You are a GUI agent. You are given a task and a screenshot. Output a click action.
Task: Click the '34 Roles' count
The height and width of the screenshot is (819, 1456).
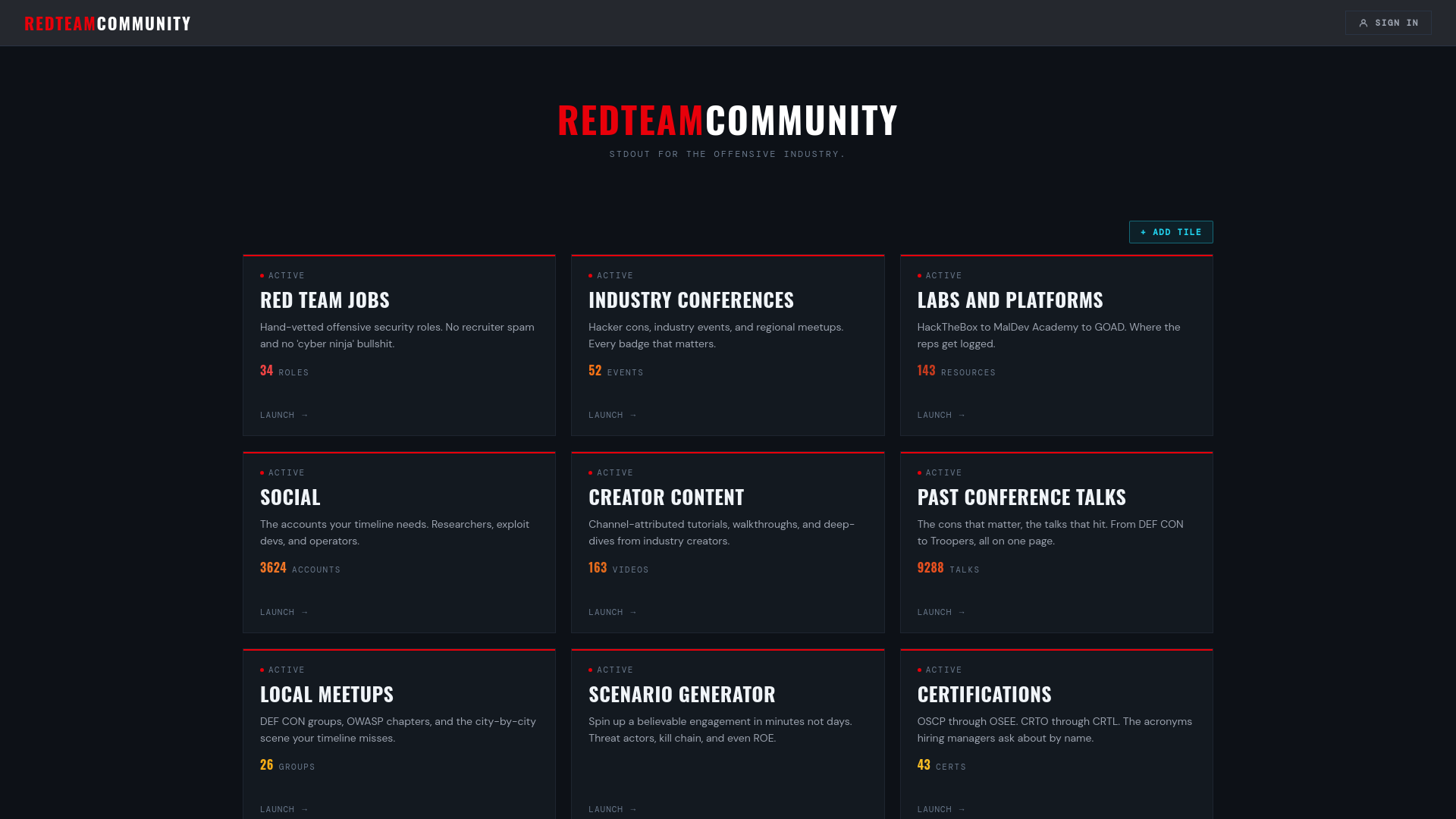284,372
